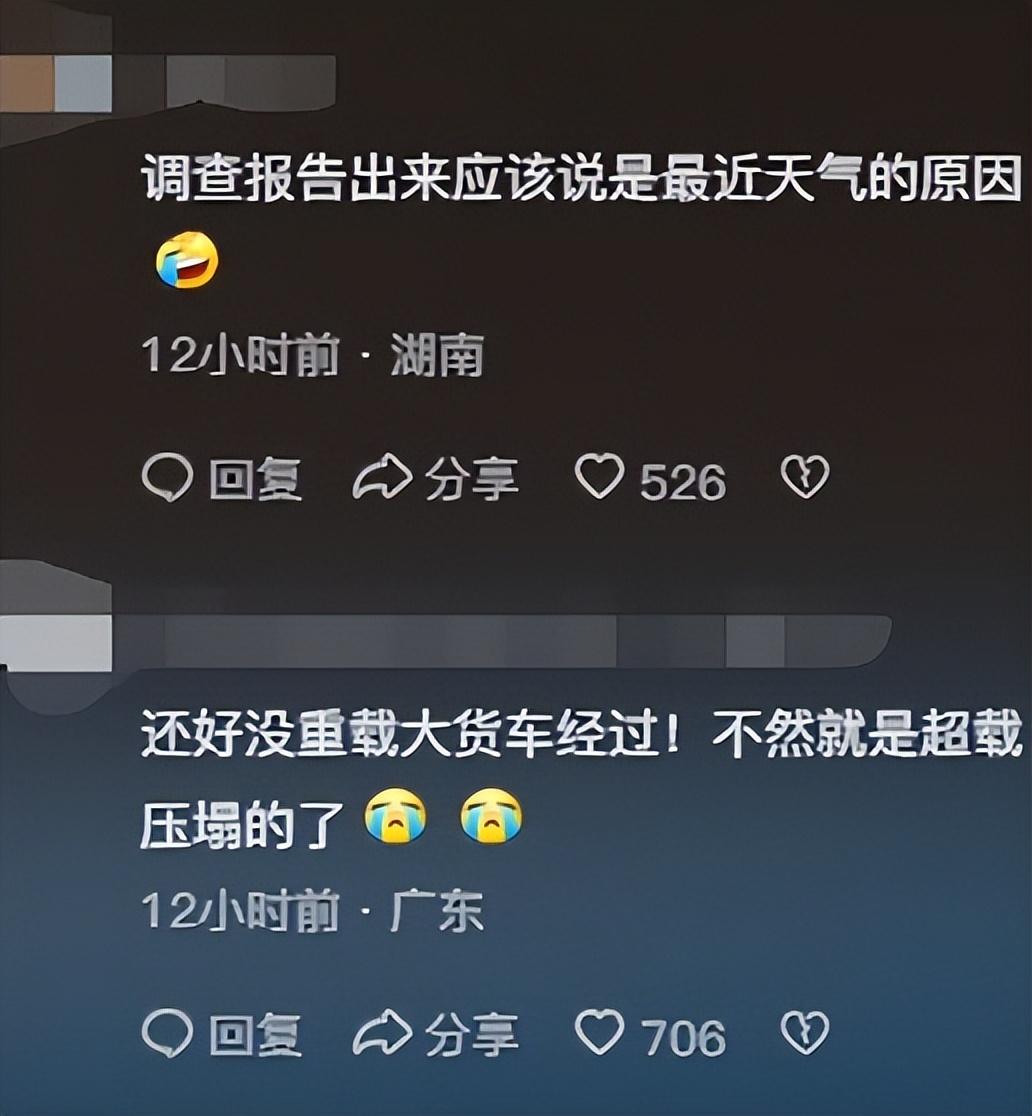Click the 526 like count
Image resolution: width=1032 pixels, height=1116 pixels.
coord(683,482)
